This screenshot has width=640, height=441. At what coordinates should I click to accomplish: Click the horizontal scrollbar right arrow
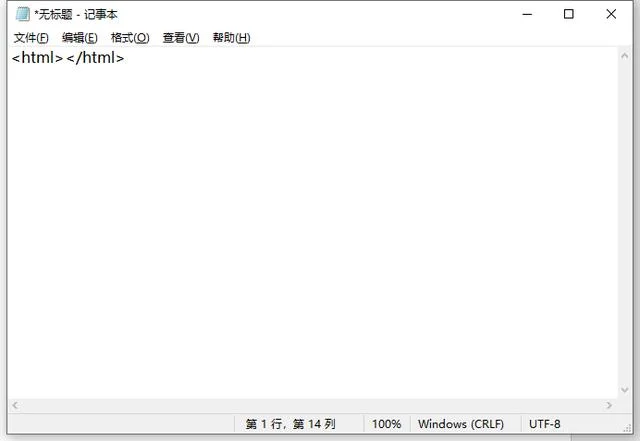(610, 405)
